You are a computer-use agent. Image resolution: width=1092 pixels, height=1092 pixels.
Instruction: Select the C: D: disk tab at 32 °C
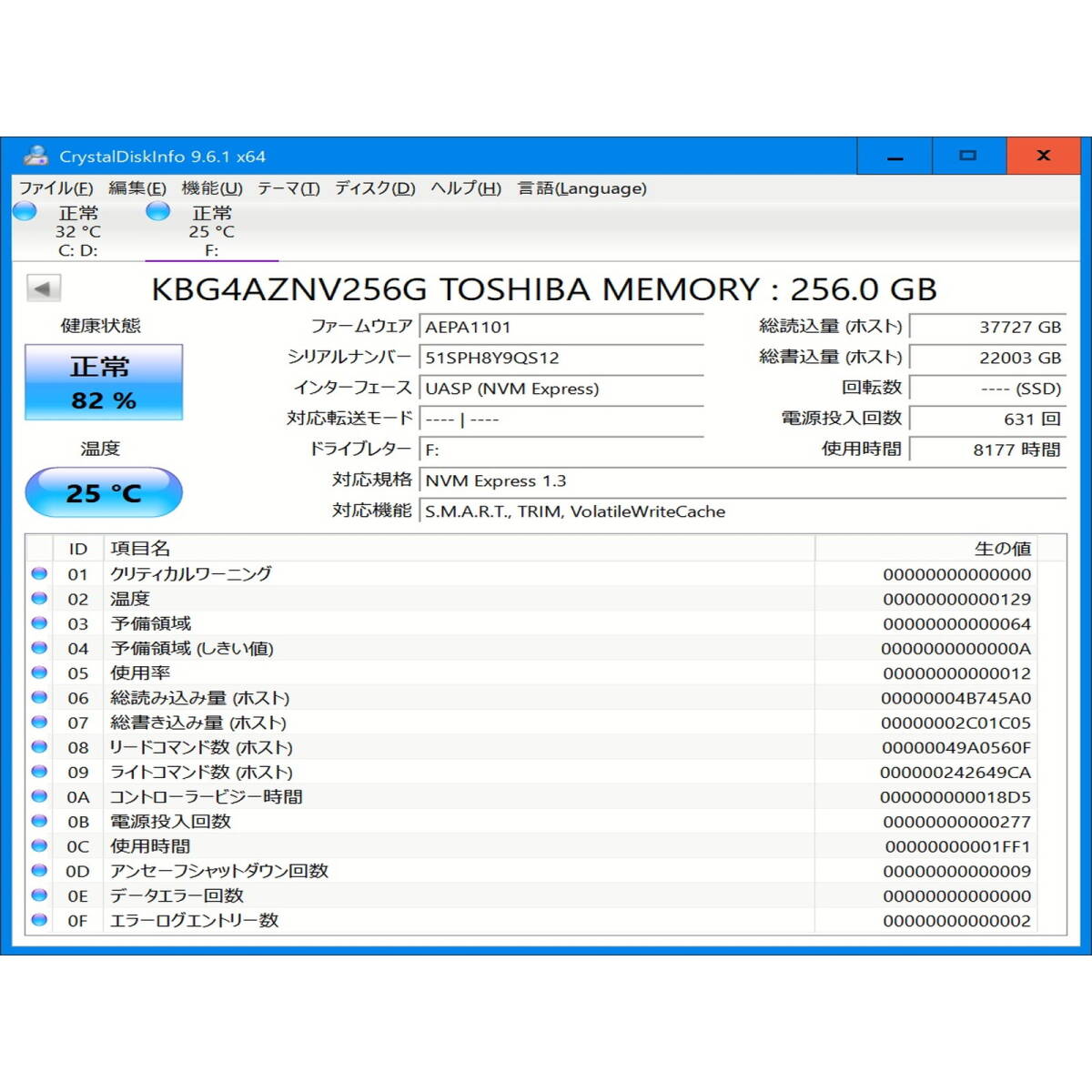(x=77, y=231)
